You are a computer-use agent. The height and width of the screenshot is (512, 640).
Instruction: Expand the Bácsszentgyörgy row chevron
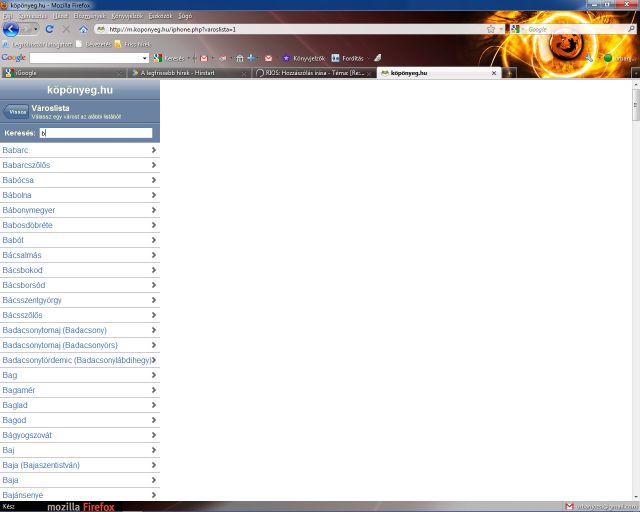(154, 300)
